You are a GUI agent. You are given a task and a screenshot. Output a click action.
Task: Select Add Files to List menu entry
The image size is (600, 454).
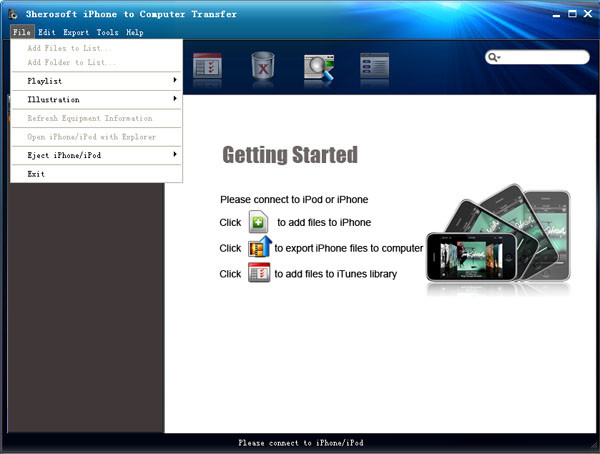coord(96,48)
